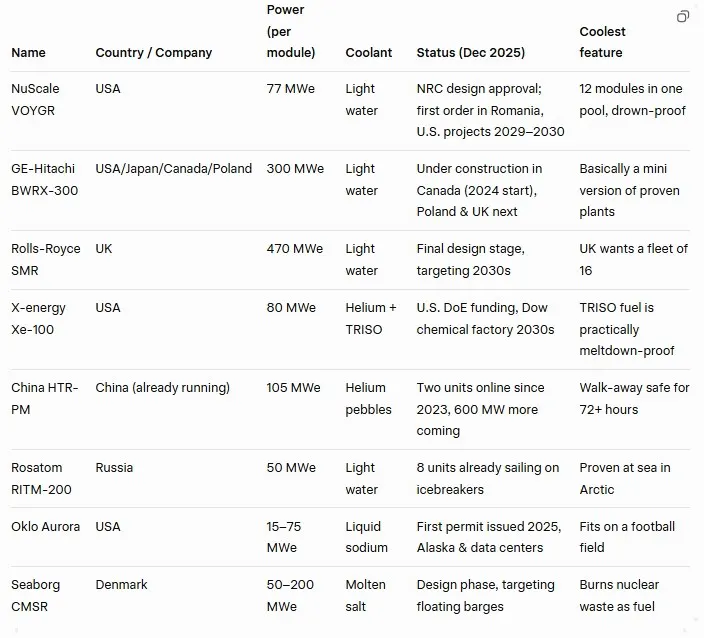
Task: Click the "Fits on a football field" cell
Action: (626, 537)
